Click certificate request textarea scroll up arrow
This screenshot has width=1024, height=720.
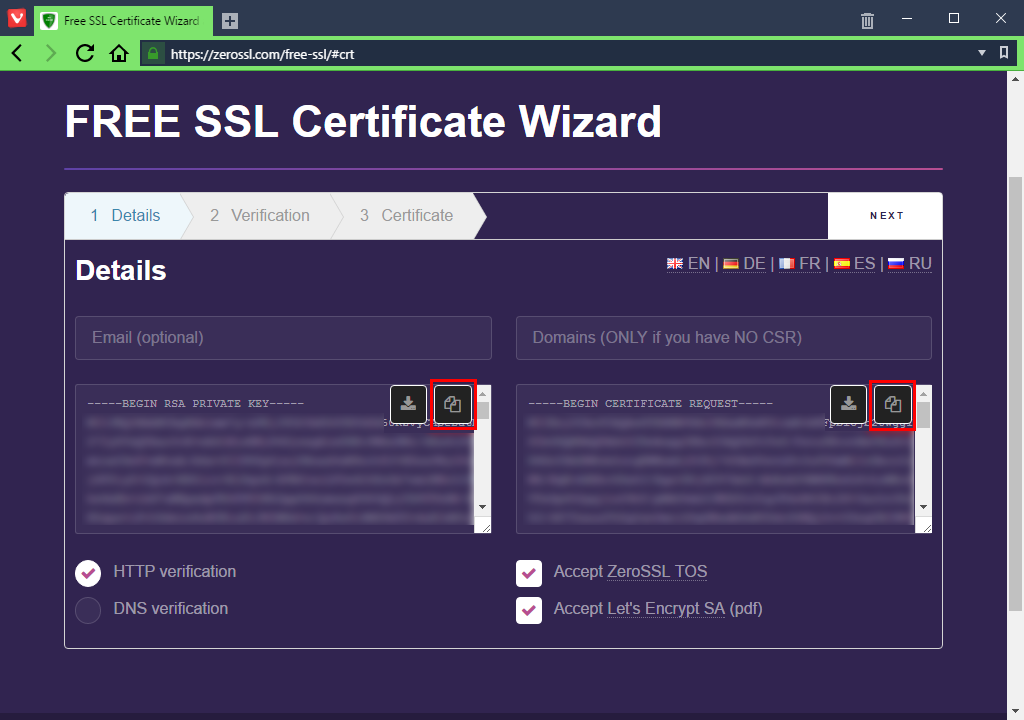(923, 394)
